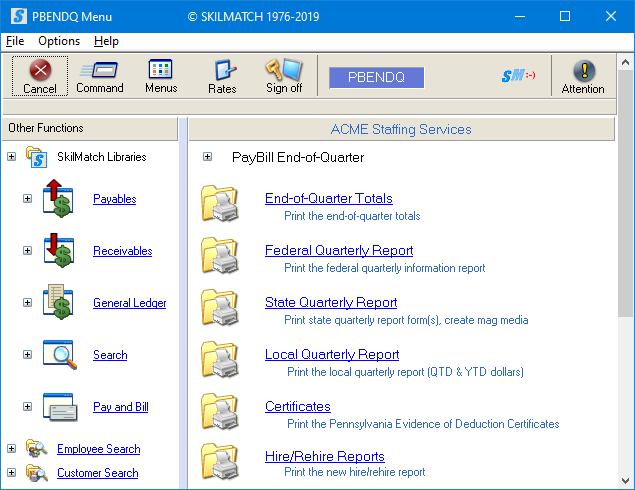Click the Search magnifier icon
Screen dimensions: 635x490
click(x=60, y=354)
